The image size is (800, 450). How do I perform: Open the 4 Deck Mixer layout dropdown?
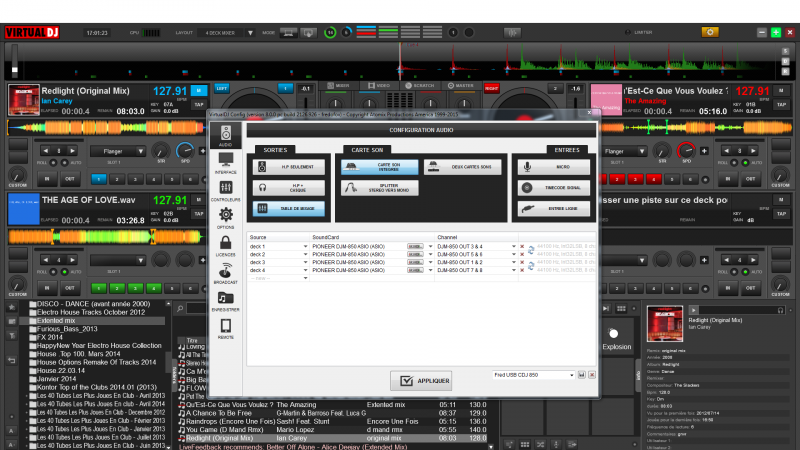(x=250, y=32)
